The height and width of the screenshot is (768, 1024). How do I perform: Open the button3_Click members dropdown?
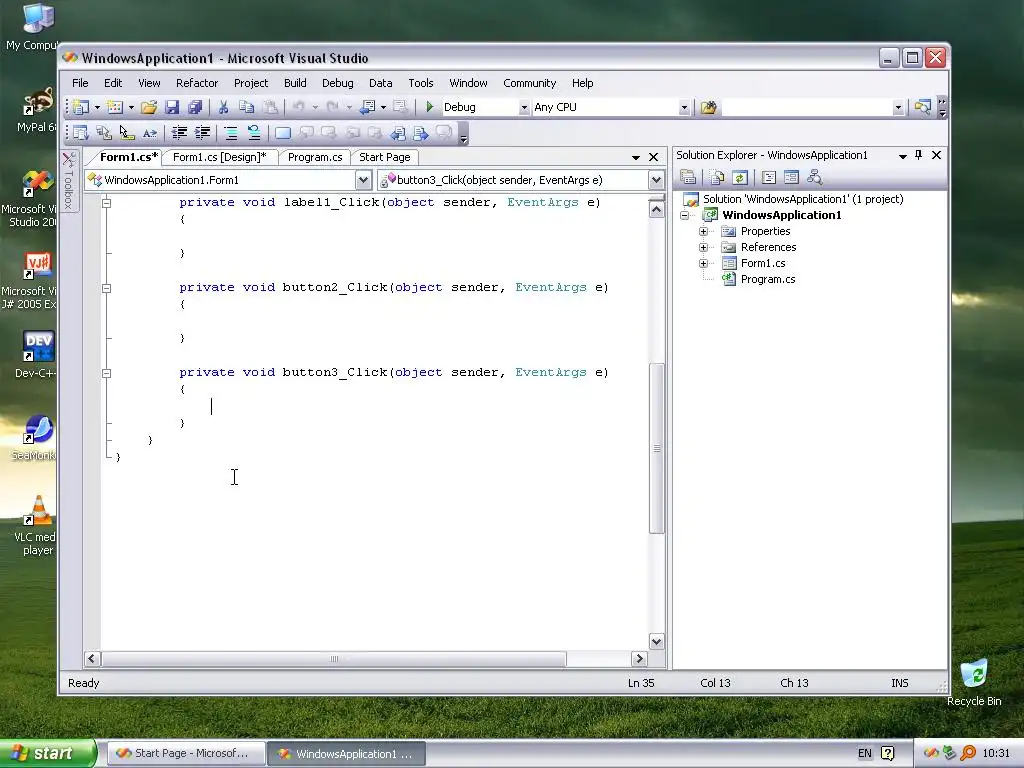click(x=656, y=180)
